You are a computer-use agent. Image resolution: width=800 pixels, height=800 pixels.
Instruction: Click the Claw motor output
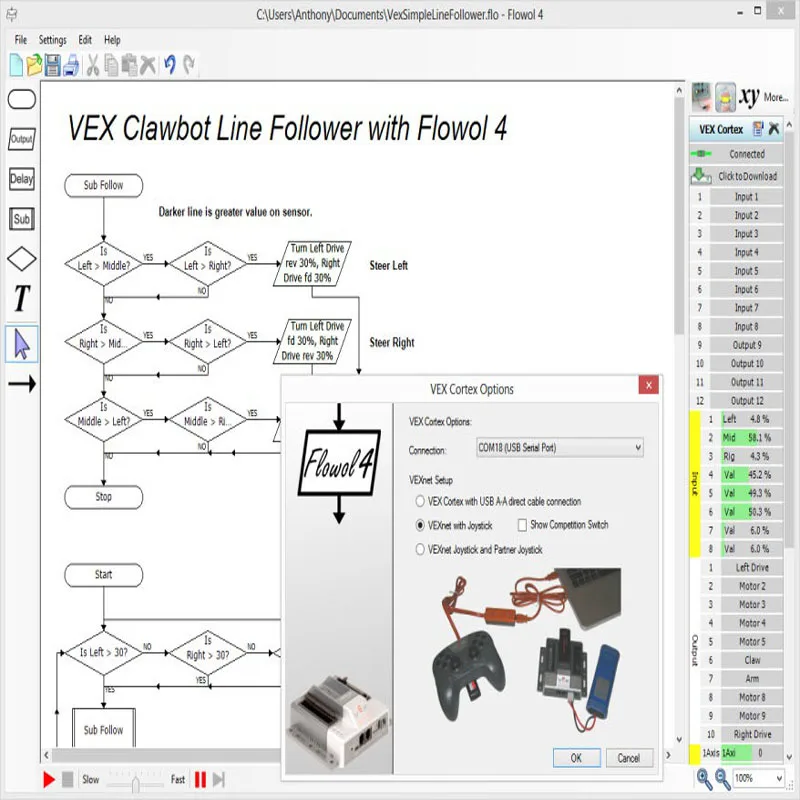pos(752,660)
